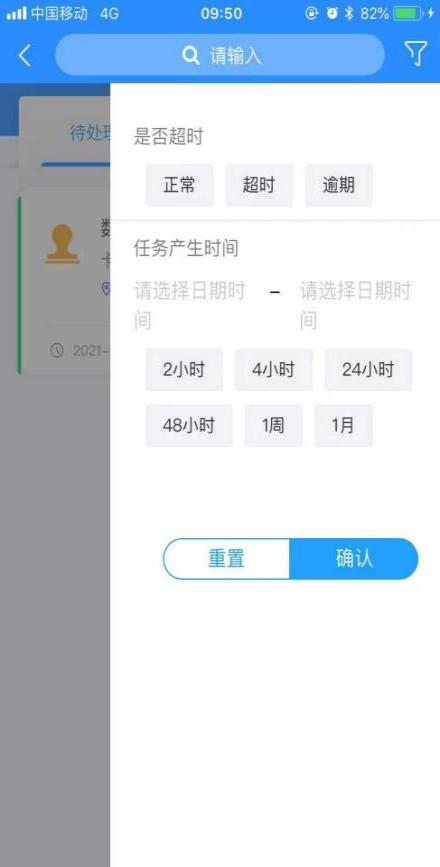Viewport: 440px width, 867px height.
Task: Tap the clock icon on task card
Action: (x=56, y=350)
